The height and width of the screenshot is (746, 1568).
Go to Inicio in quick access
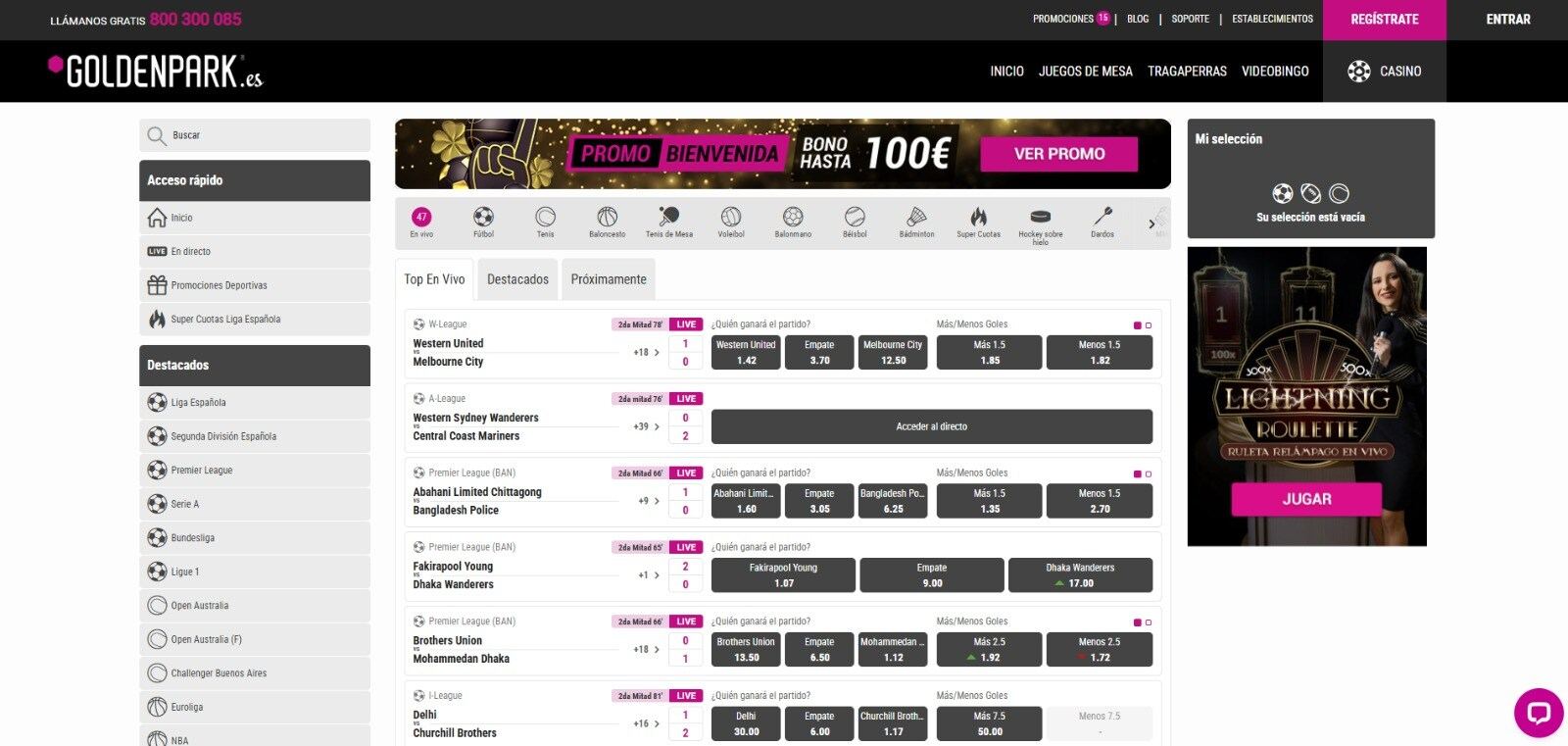click(x=255, y=218)
